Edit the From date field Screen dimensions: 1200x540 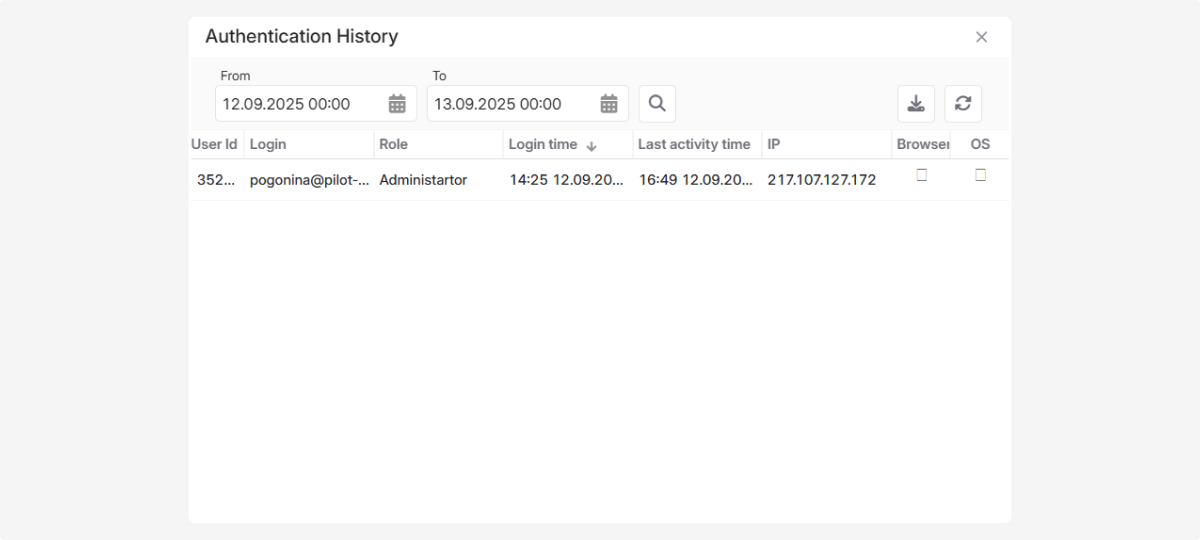click(300, 104)
